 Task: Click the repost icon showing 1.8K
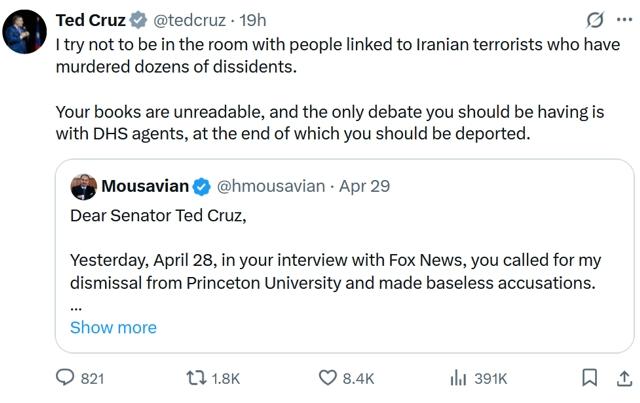point(213,378)
